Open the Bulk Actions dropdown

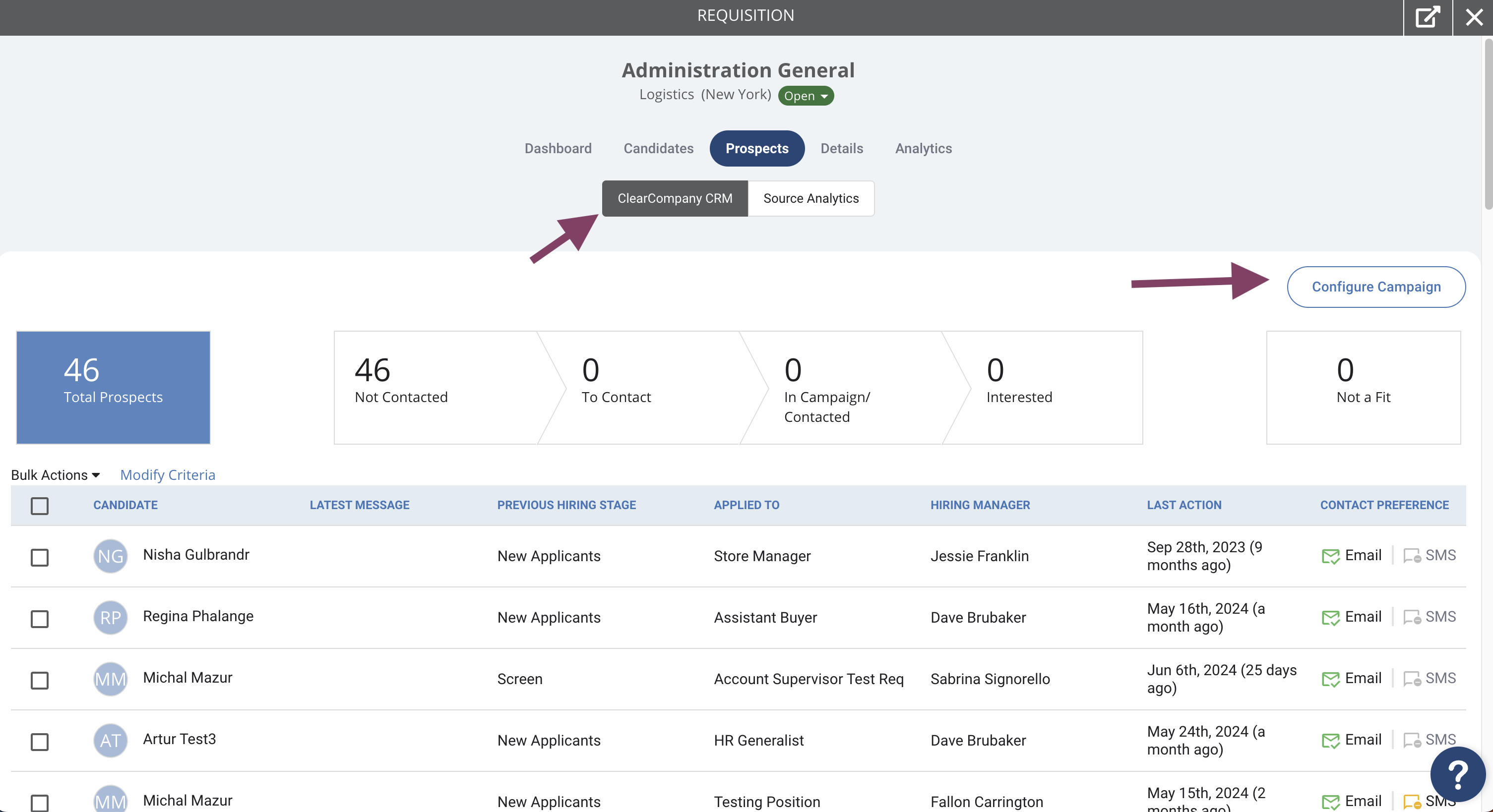[56, 475]
